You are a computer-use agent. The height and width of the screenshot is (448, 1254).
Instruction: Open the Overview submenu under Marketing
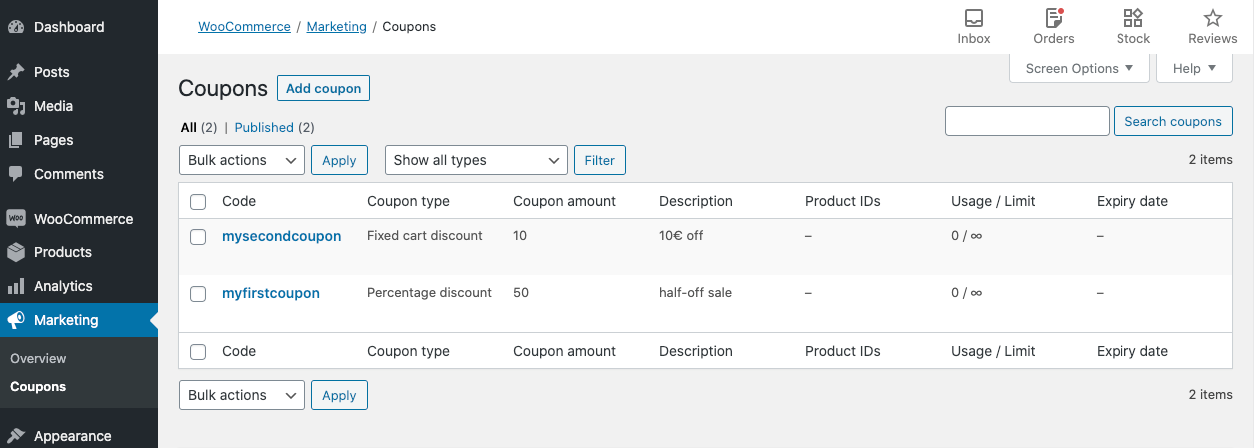pos(38,358)
